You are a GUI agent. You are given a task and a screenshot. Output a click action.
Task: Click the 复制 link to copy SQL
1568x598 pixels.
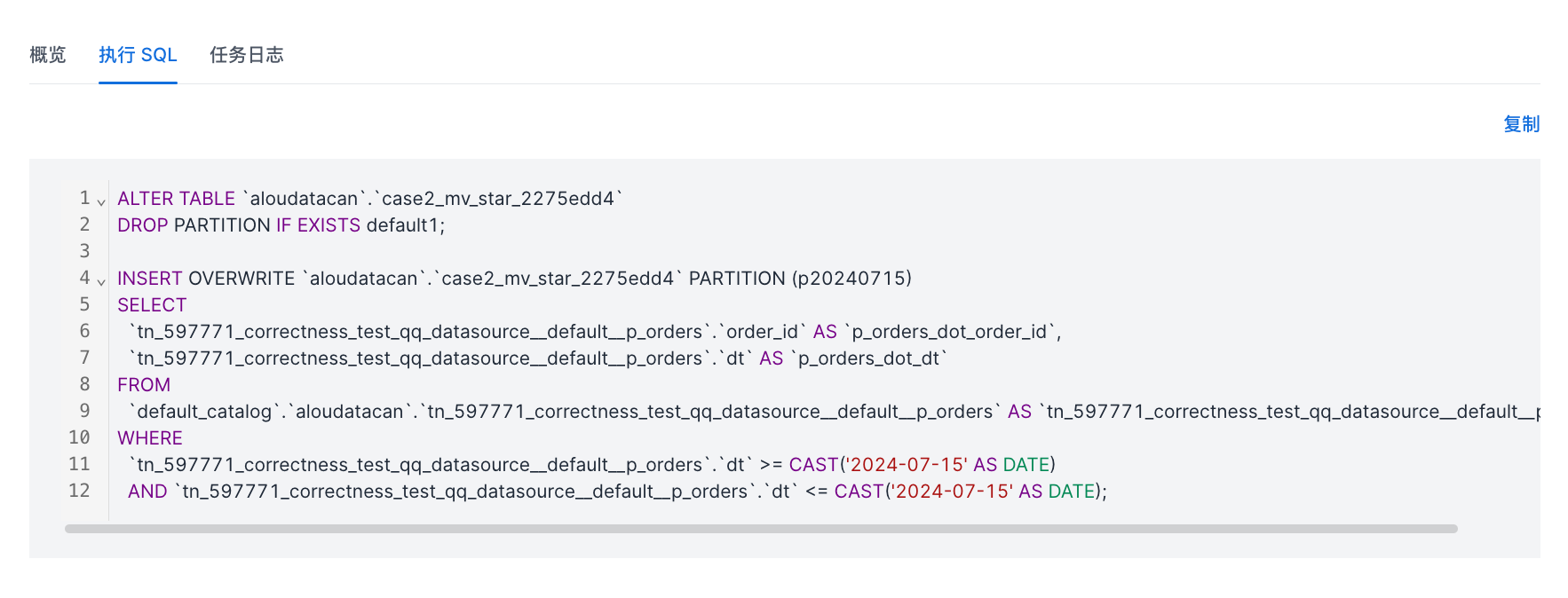[x=1520, y=124]
